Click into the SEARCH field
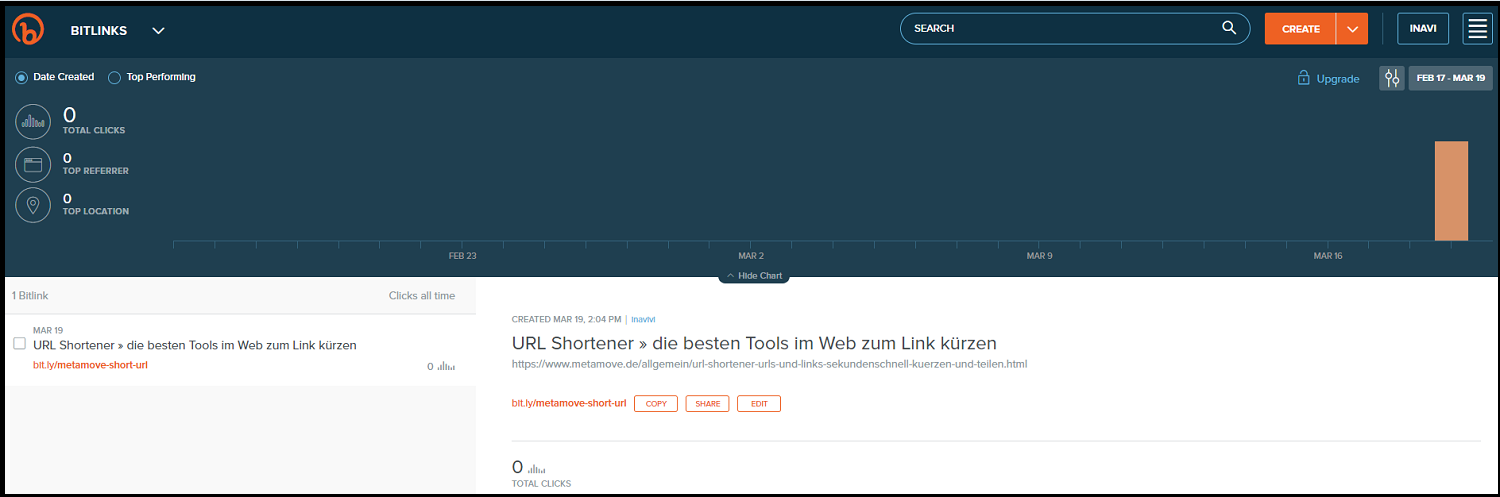The width and height of the screenshot is (1500, 497). tap(1075, 28)
